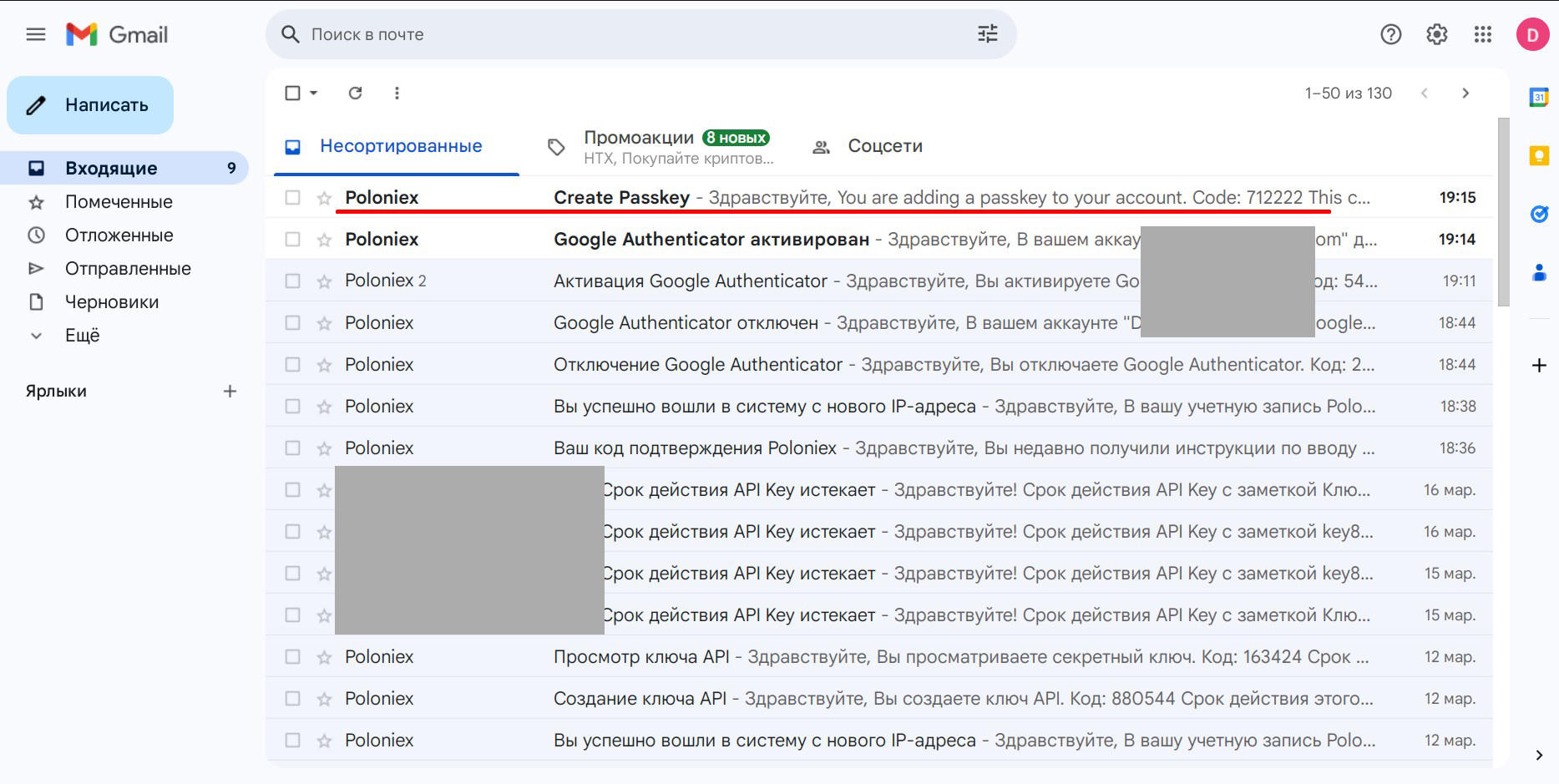Get add-ons via plus icon

(1539, 365)
